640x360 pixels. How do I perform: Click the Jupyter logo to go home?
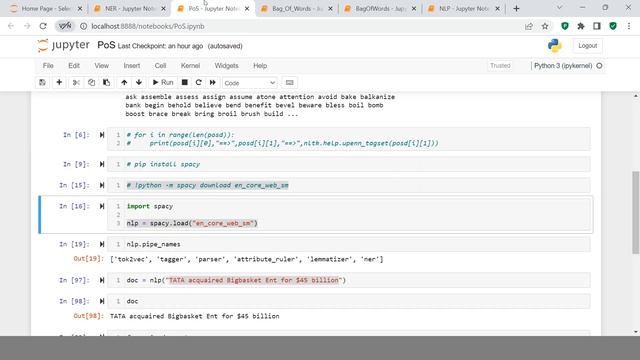click(x=63, y=45)
